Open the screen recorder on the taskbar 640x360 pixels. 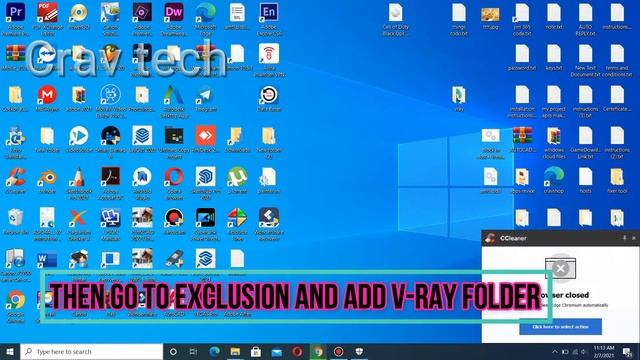pyautogui.click(x=338, y=351)
